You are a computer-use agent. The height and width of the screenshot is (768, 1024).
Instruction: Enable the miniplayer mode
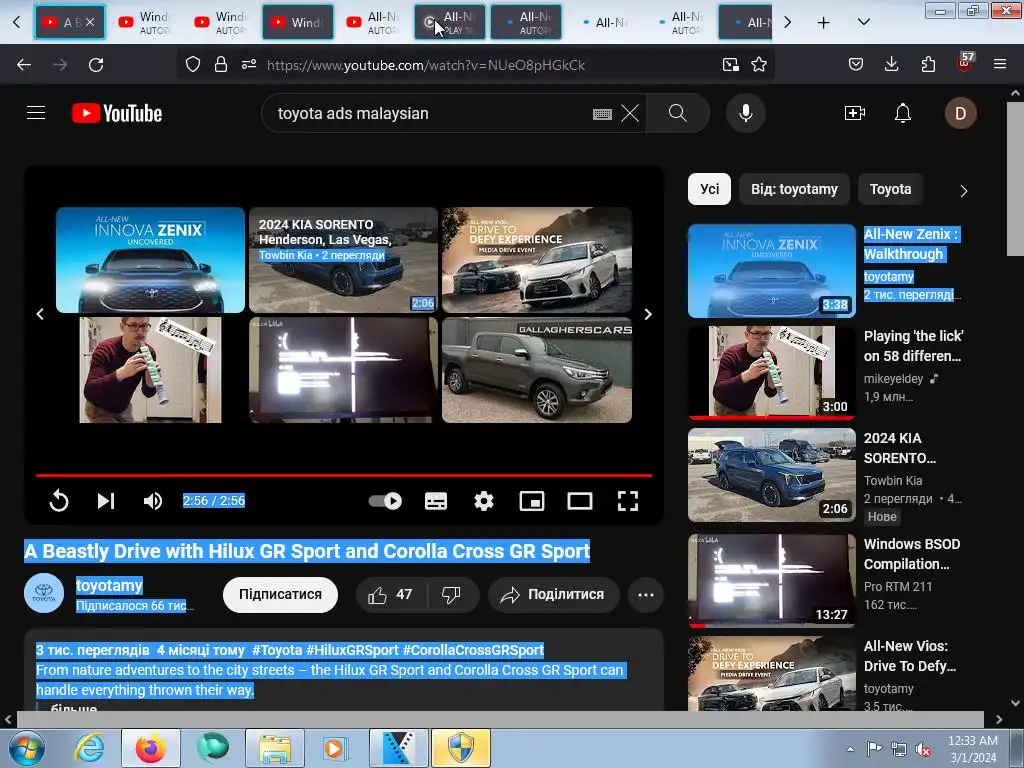pos(532,501)
